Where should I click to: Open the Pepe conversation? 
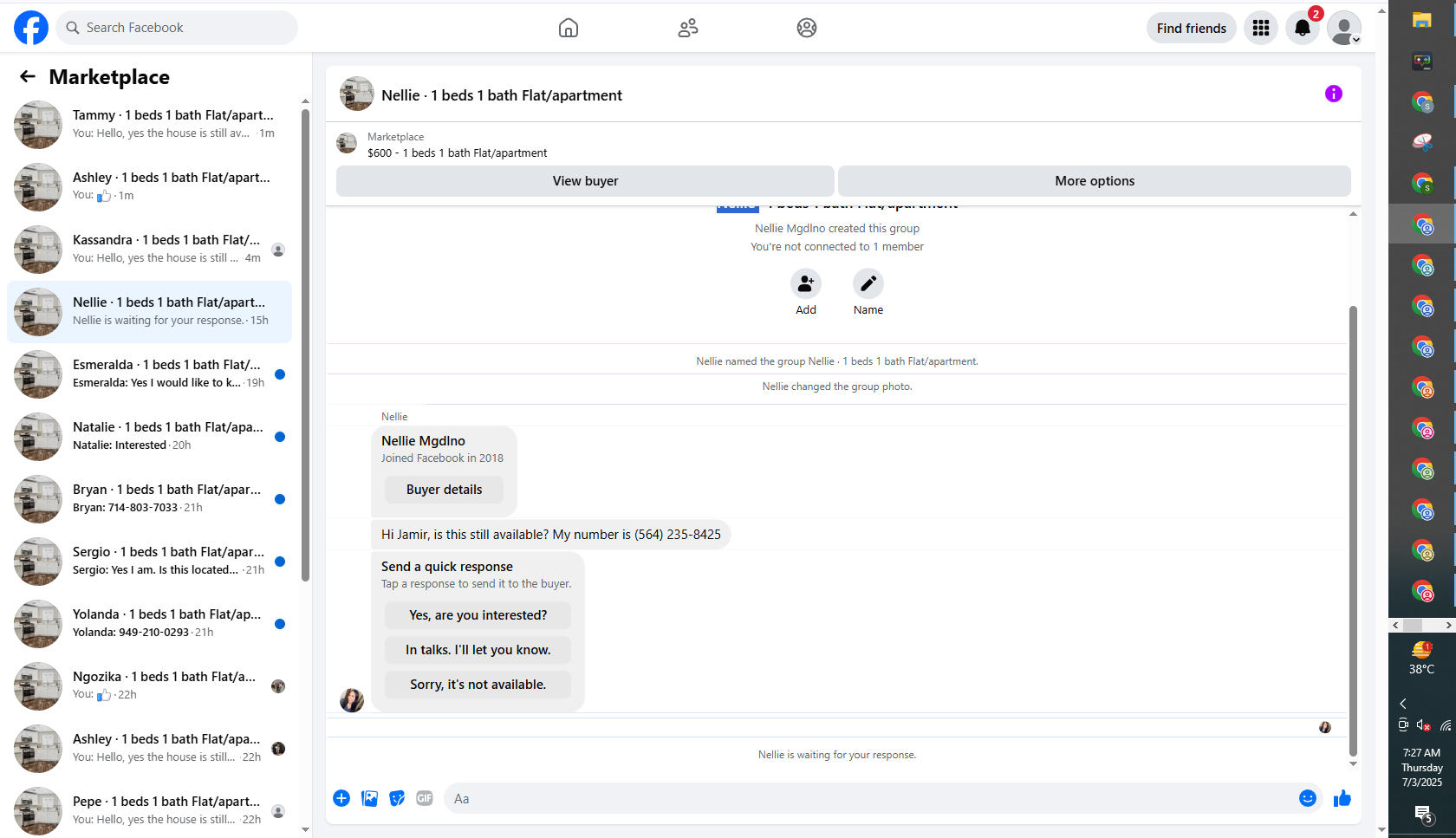point(149,811)
